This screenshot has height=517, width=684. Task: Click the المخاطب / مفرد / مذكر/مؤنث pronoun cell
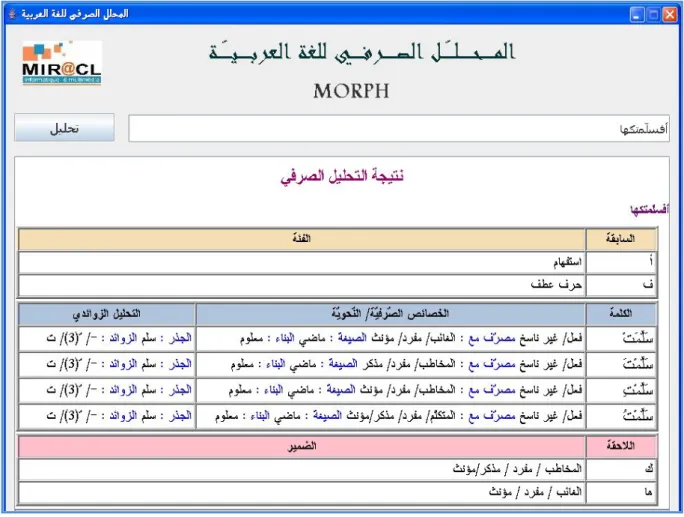[x=301, y=469]
